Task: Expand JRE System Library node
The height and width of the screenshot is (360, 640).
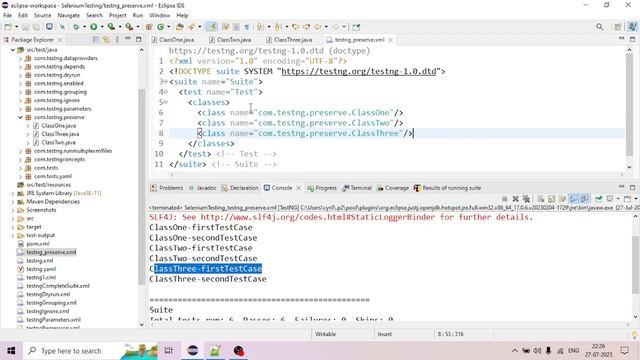Action: (x=13, y=193)
